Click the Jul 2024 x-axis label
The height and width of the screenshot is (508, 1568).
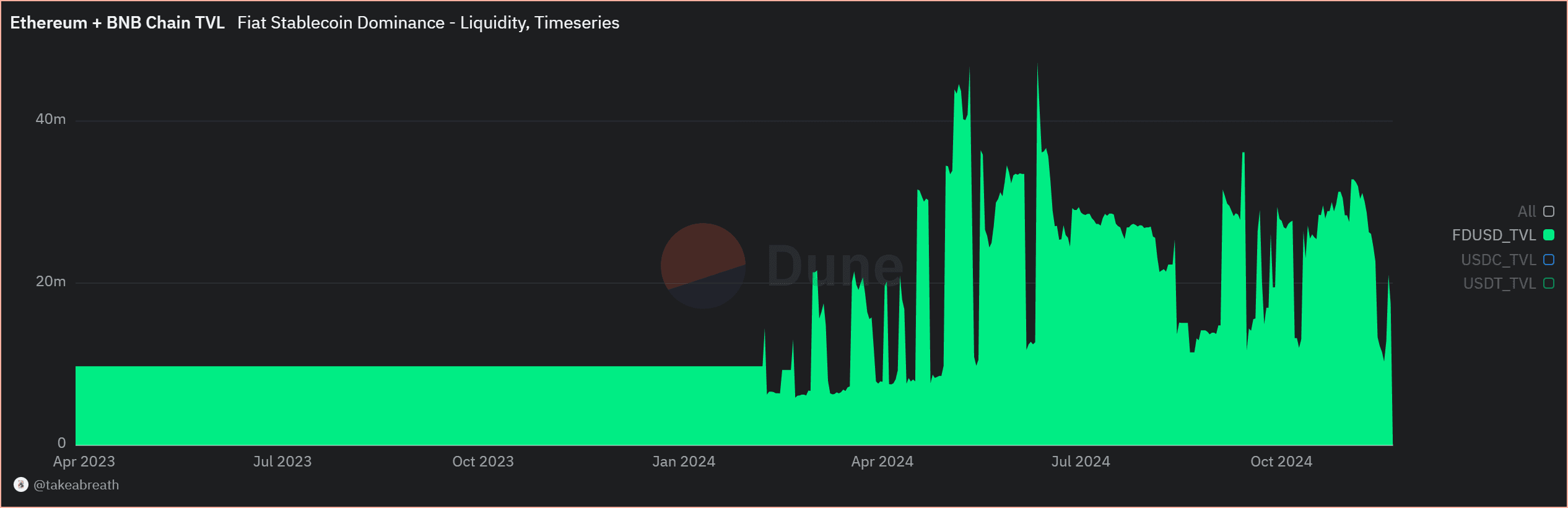pos(1081,462)
